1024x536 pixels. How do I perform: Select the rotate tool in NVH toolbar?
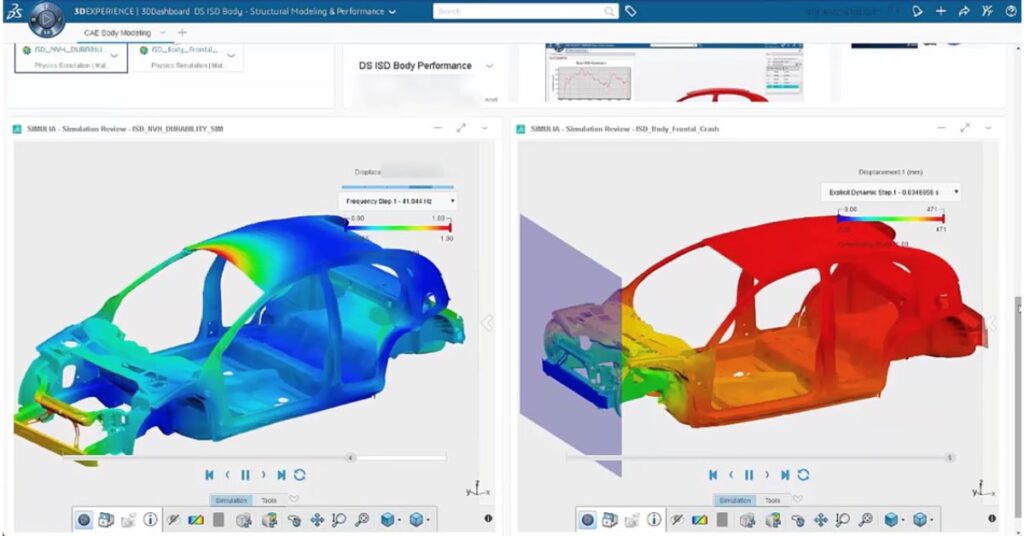pyautogui.click(x=295, y=520)
